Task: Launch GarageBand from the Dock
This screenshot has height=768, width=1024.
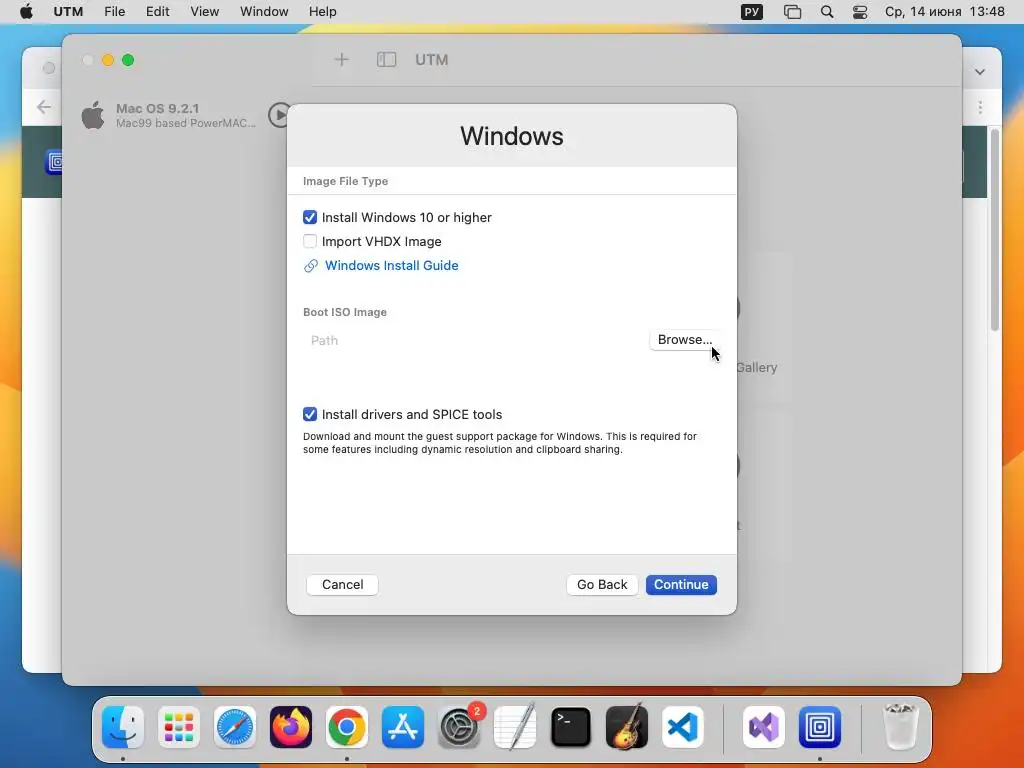Action: (627, 727)
